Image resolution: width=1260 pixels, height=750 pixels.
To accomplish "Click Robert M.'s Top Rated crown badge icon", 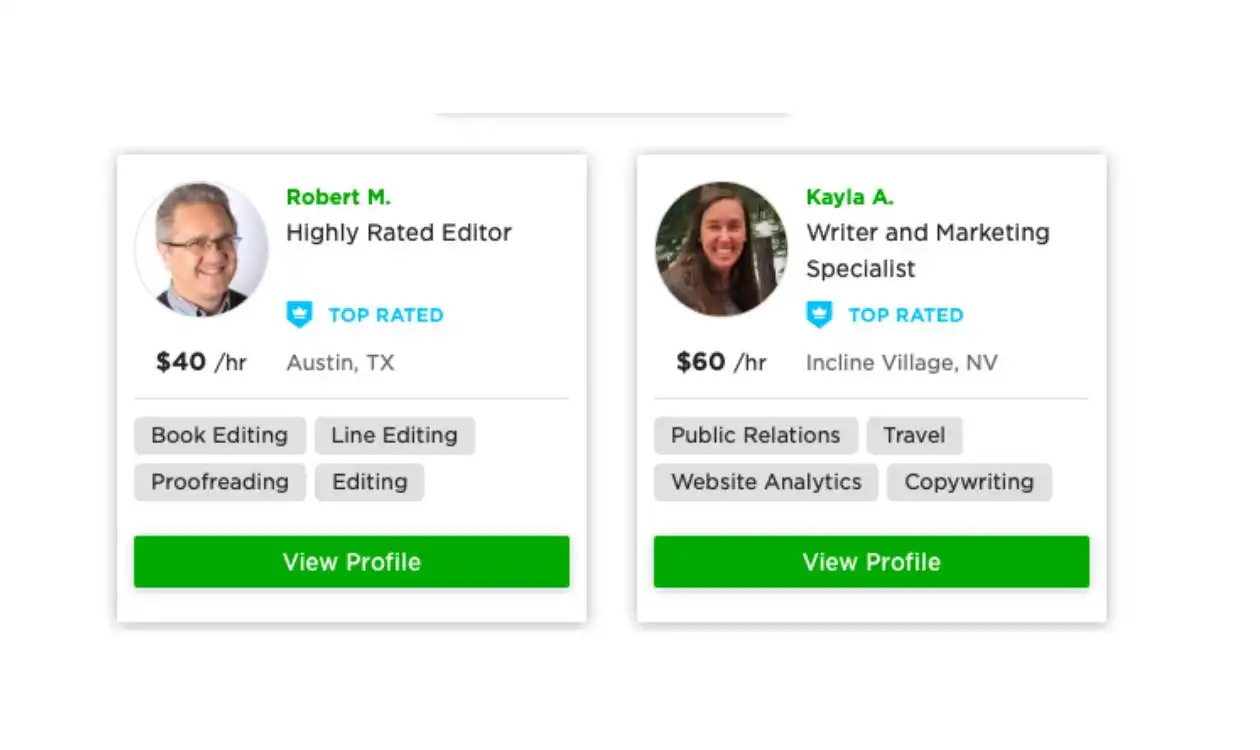I will (299, 315).
